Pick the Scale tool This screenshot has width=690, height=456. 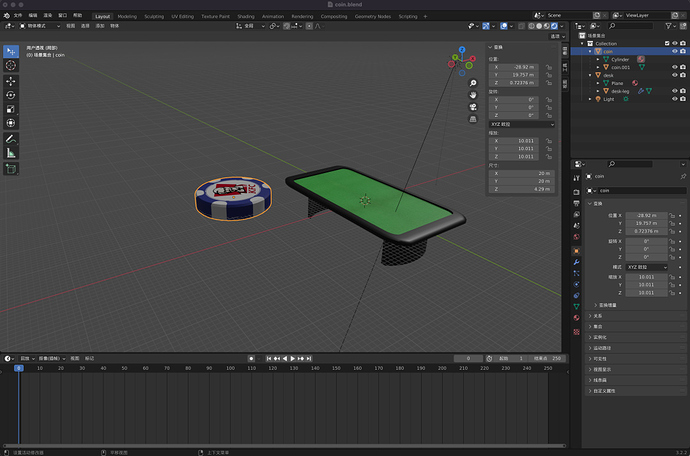(11, 109)
